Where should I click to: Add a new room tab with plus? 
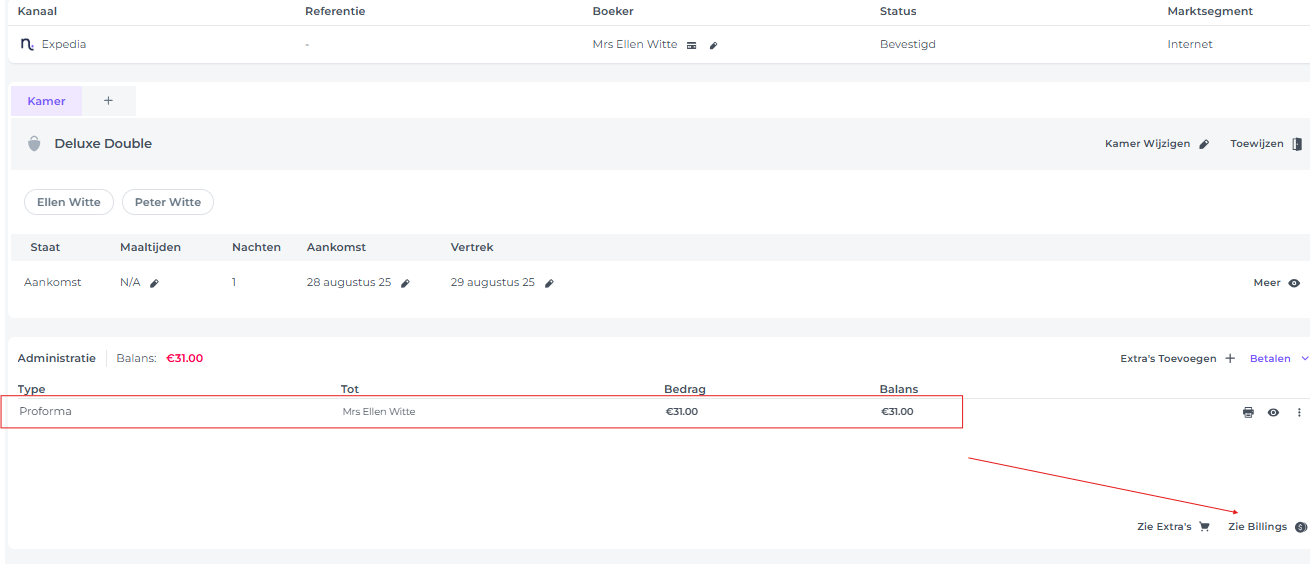108,101
